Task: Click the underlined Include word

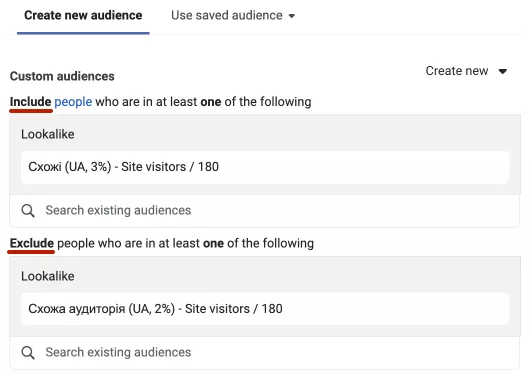Action: (30, 102)
